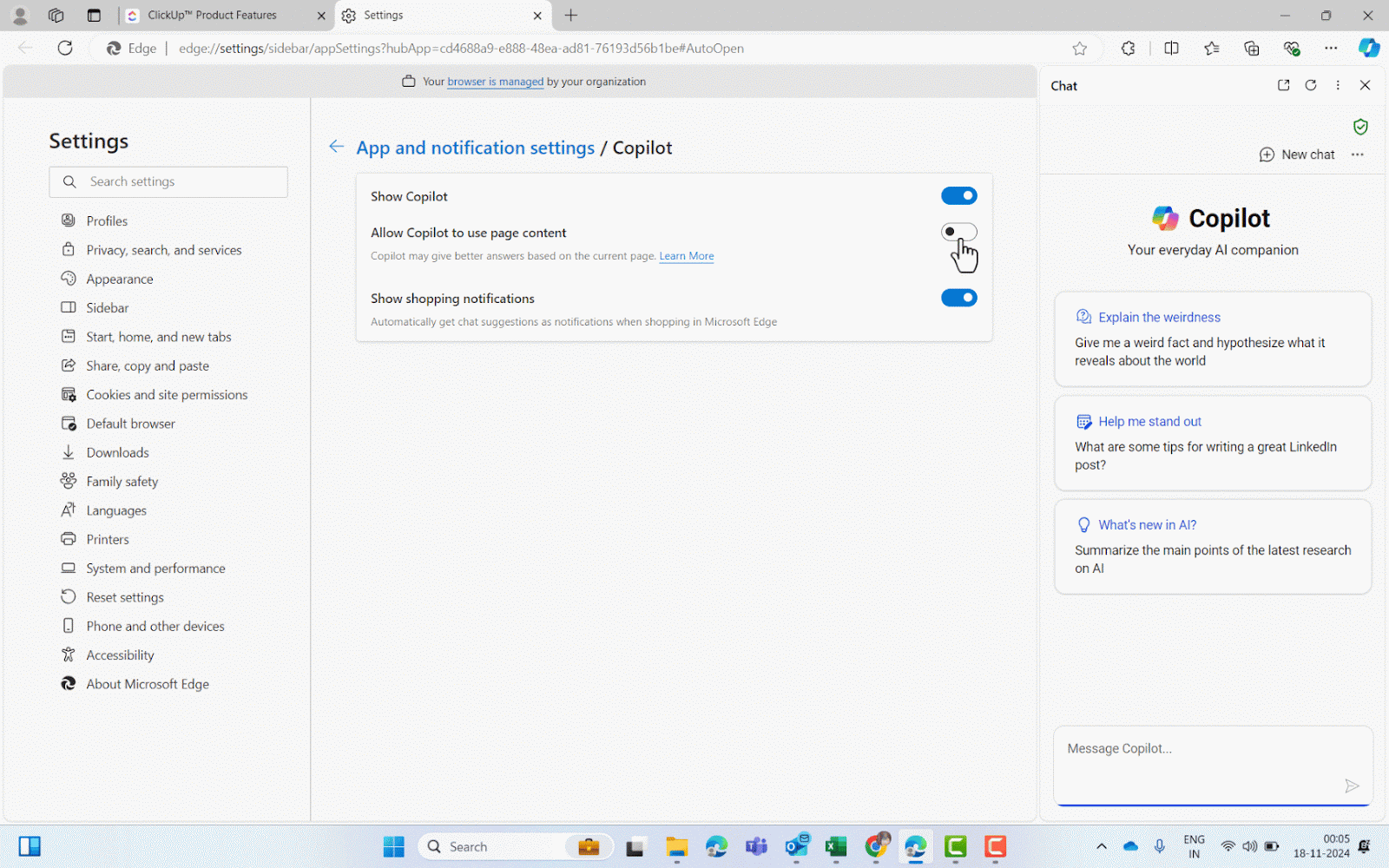1389x868 pixels.
Task: Open File Explorer from taskbar
Action: (x=676, y=846)
